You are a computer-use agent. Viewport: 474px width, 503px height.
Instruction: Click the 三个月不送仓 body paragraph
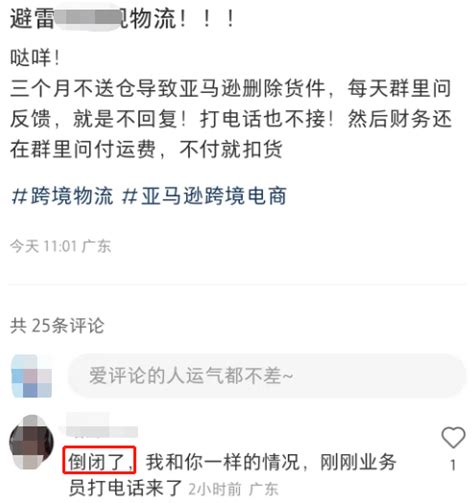pyautogui.click(x=231, y=119)
